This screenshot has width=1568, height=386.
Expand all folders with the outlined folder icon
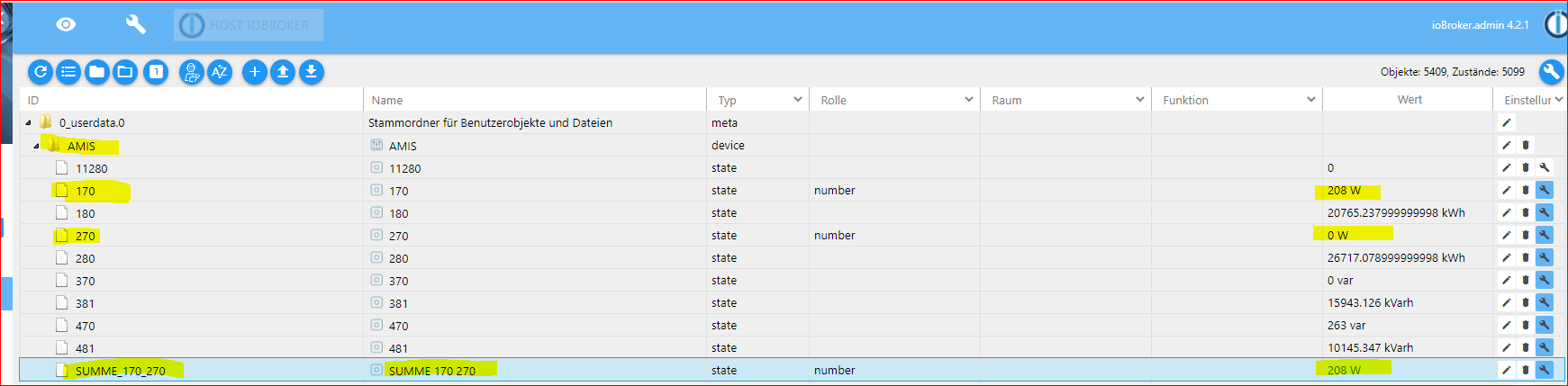pyautogui.click(x=125, y=72)
